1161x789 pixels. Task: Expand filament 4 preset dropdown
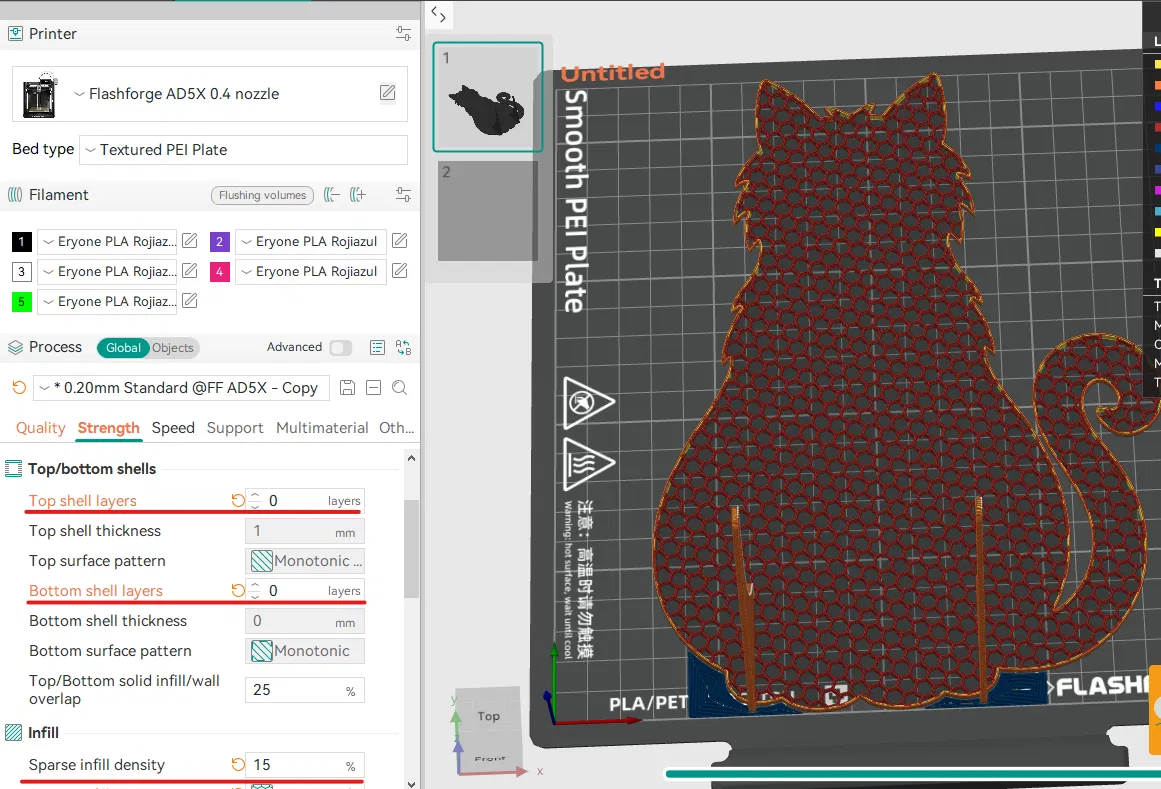point(310,271)
